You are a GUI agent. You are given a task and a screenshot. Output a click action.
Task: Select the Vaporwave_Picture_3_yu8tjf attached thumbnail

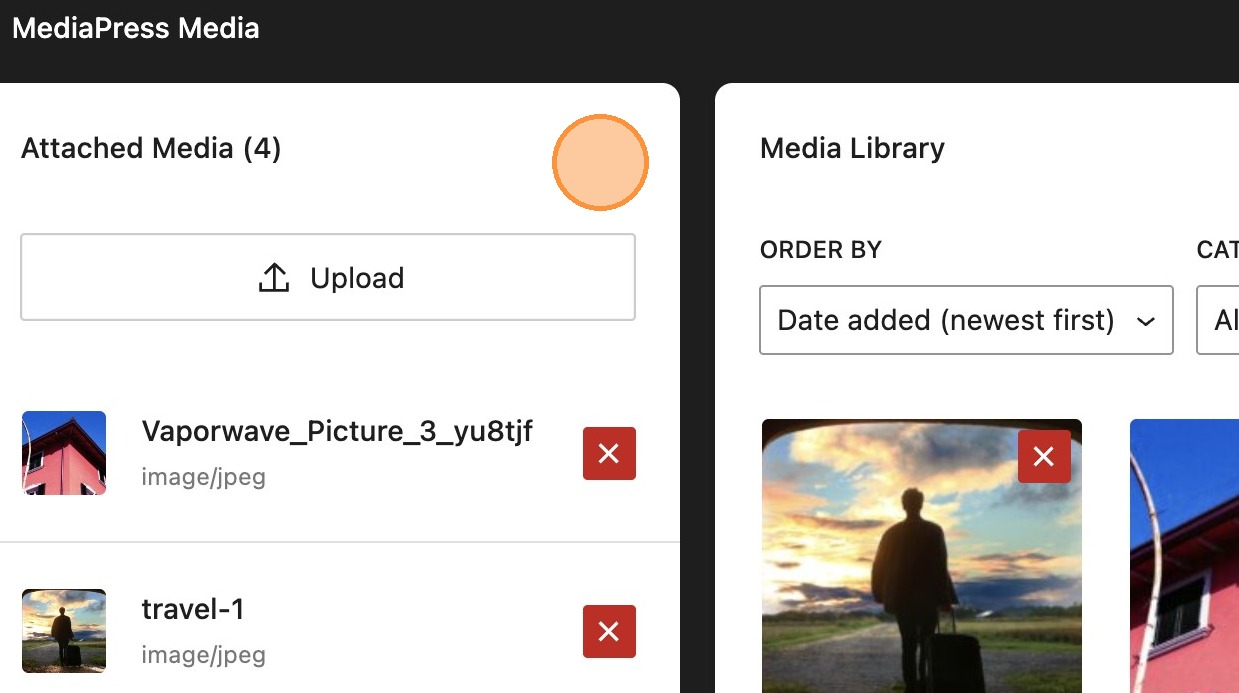[x=64, y=453]
